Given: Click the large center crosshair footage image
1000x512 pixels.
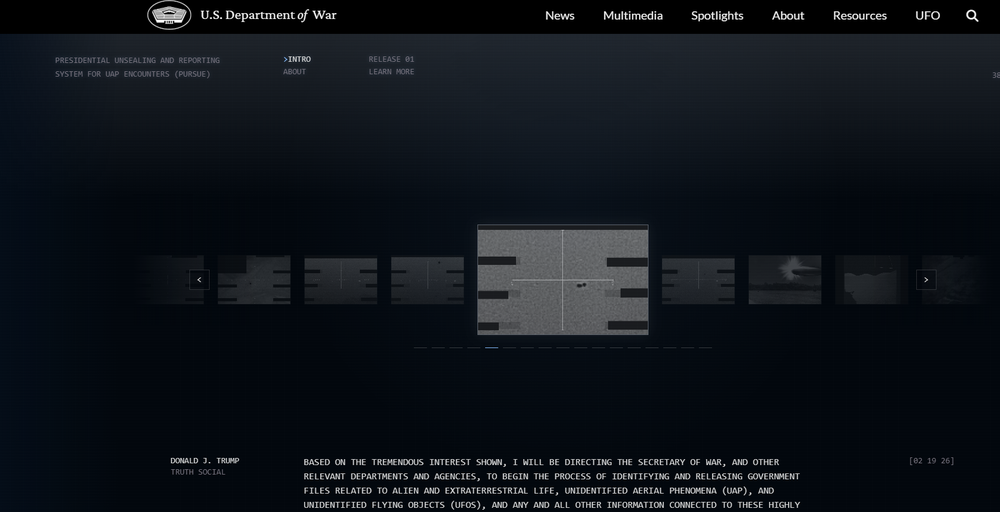Looking at the screenshot, I should pyautogui.click(x=562, y=279).
